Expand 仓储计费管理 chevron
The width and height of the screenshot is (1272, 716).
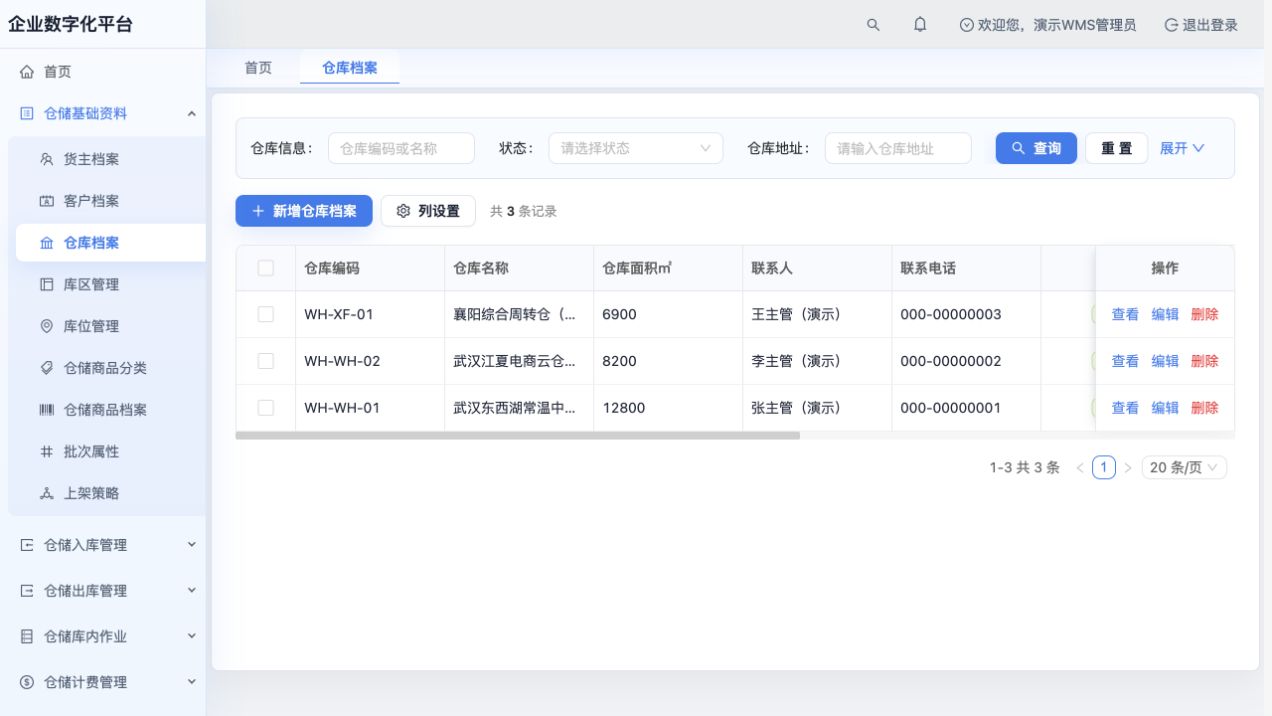pyautogui.click(x=192, y=682)
